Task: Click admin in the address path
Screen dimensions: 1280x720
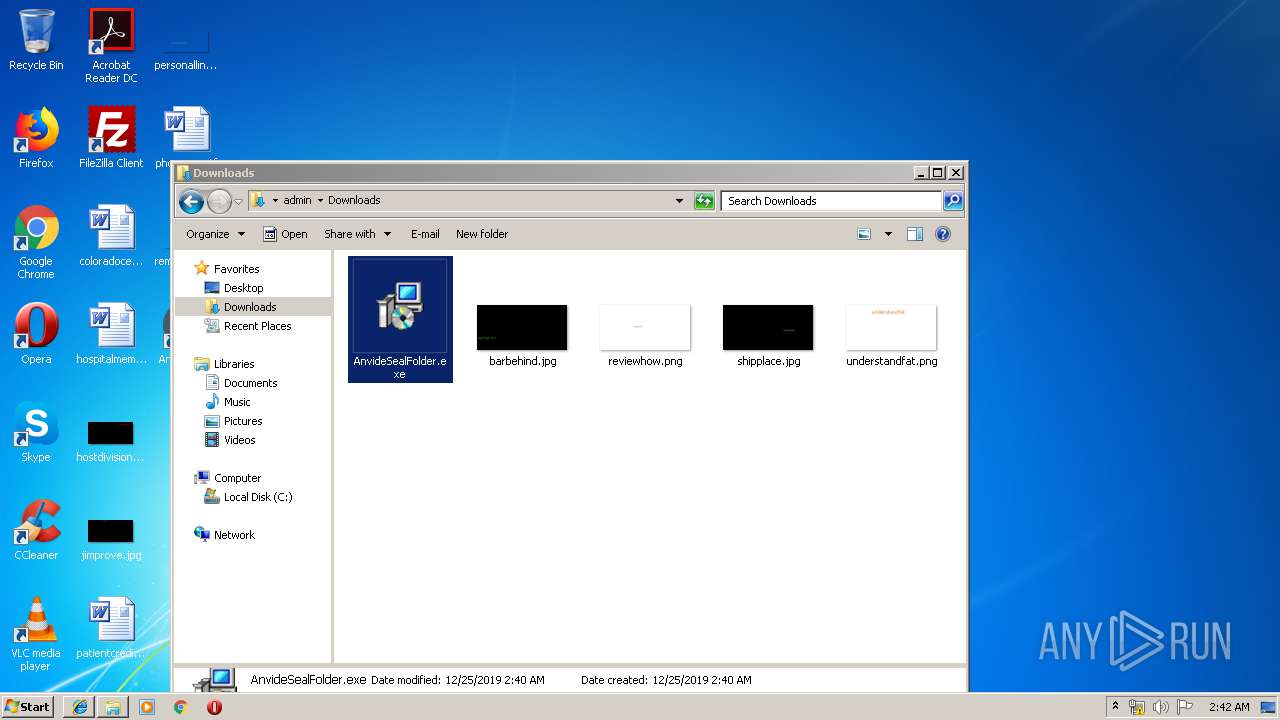Action: pyautogui.click(x=297, y=200)
